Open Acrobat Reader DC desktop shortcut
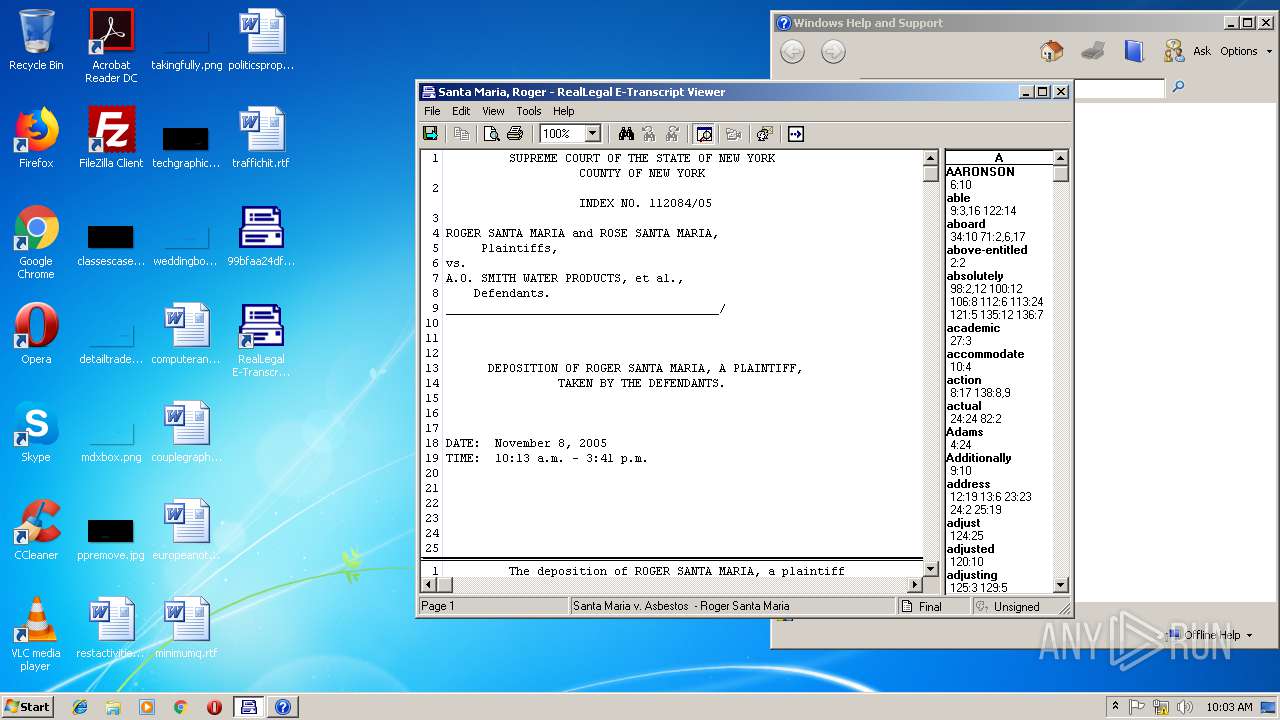 click(111, 46)
